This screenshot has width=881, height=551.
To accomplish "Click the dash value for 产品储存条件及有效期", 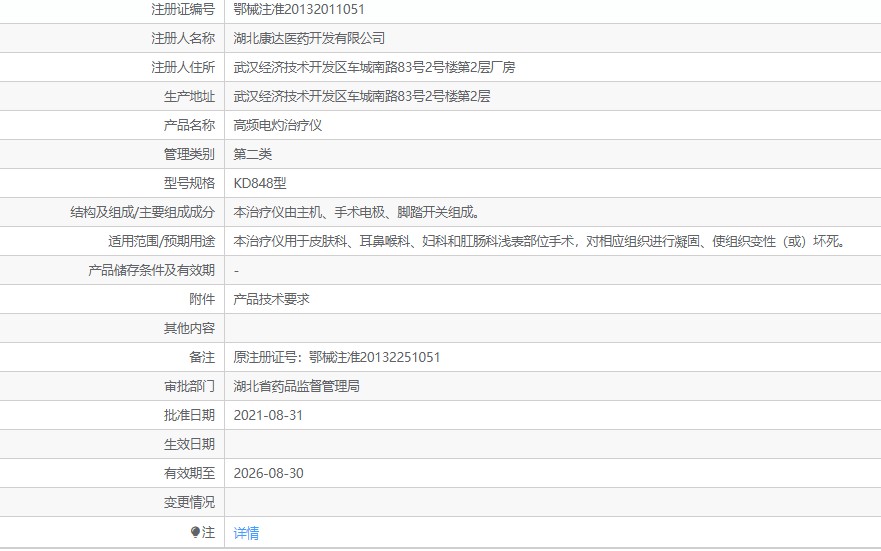I will [237, 271].
